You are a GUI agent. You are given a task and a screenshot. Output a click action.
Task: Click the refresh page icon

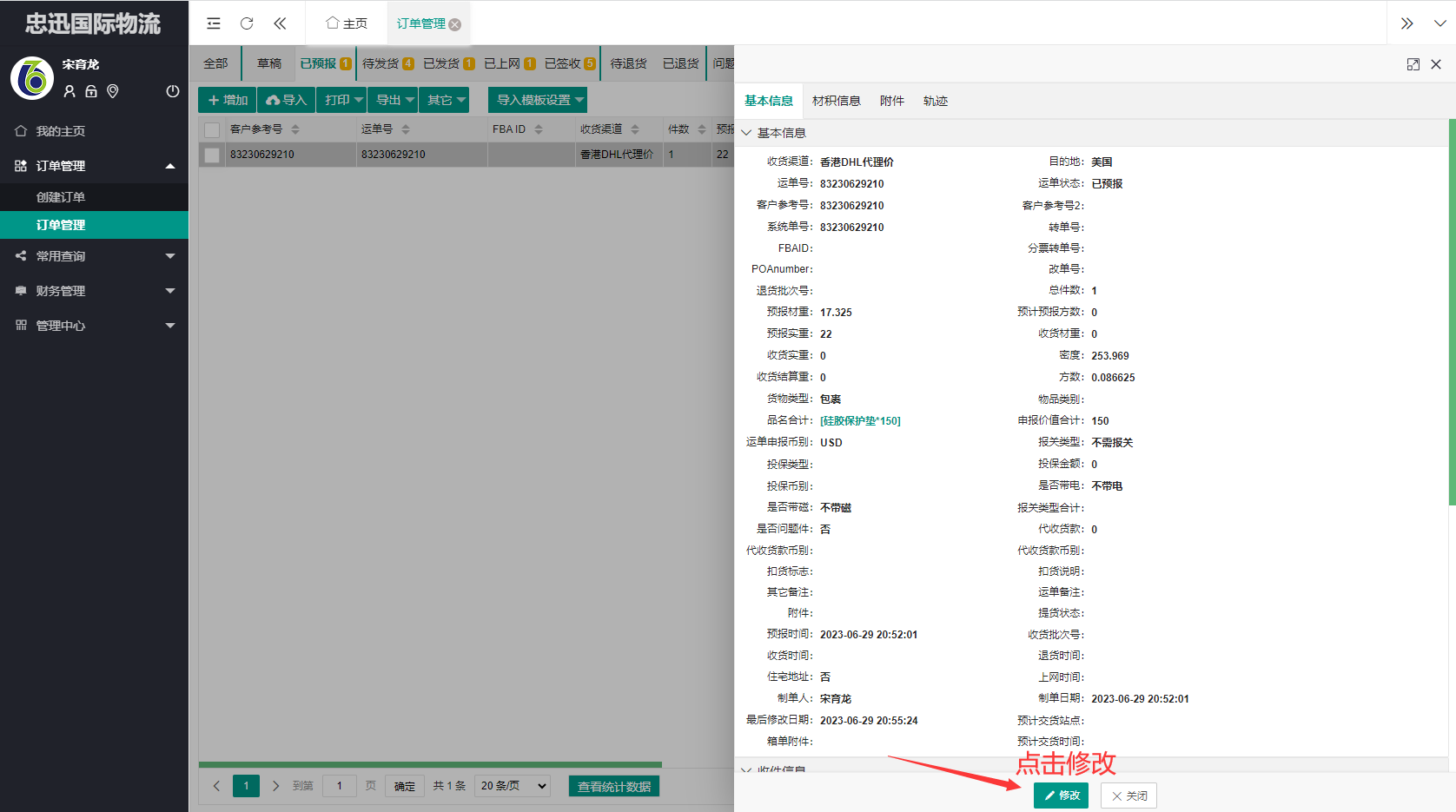(x=247, y=23)
